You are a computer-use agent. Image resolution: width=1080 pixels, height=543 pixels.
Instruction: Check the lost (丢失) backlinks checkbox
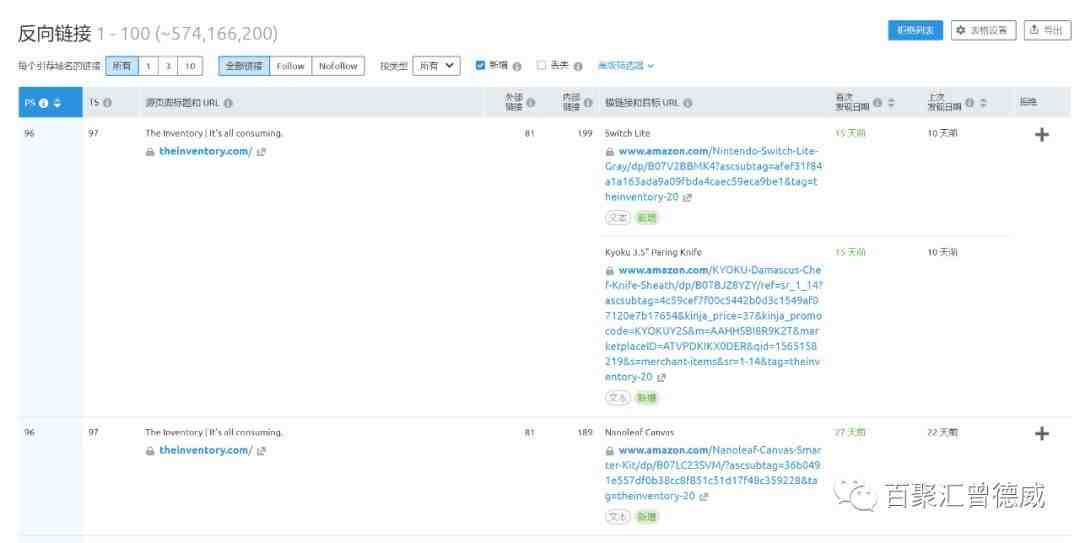pyautogui.click(x=541, y=65)
